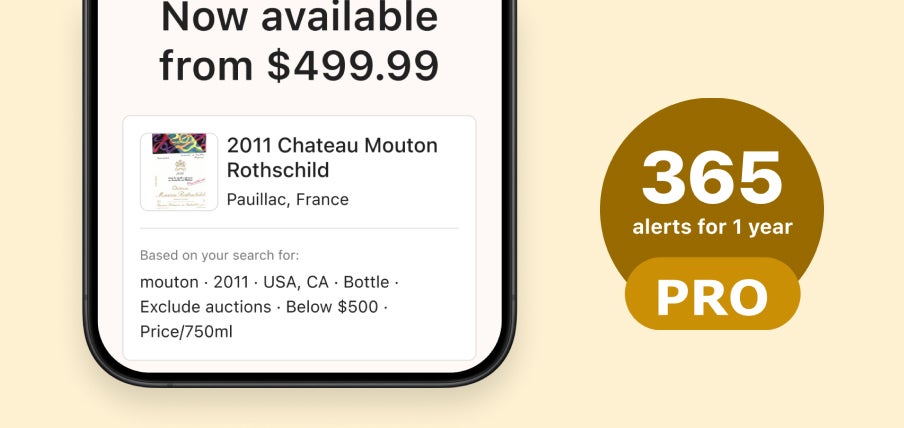Click the "alerts for 1 year" text

[x=712, y=228]
